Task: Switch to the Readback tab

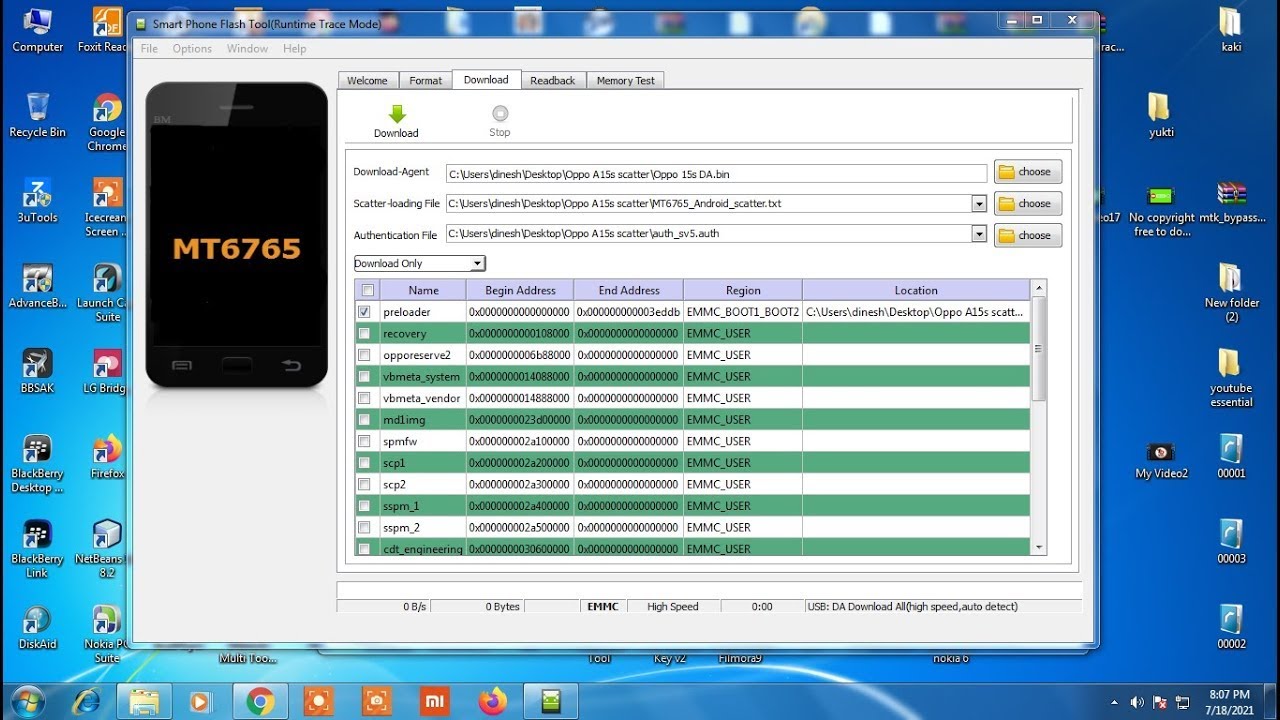Action: (553, 80)
